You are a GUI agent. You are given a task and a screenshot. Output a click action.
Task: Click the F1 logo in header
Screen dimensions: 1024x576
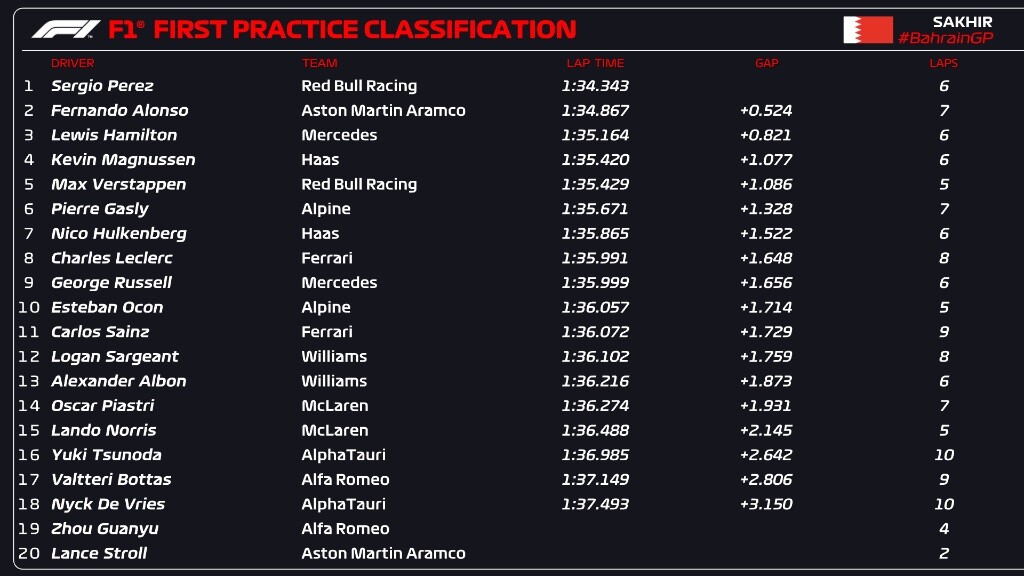[66, 29]
